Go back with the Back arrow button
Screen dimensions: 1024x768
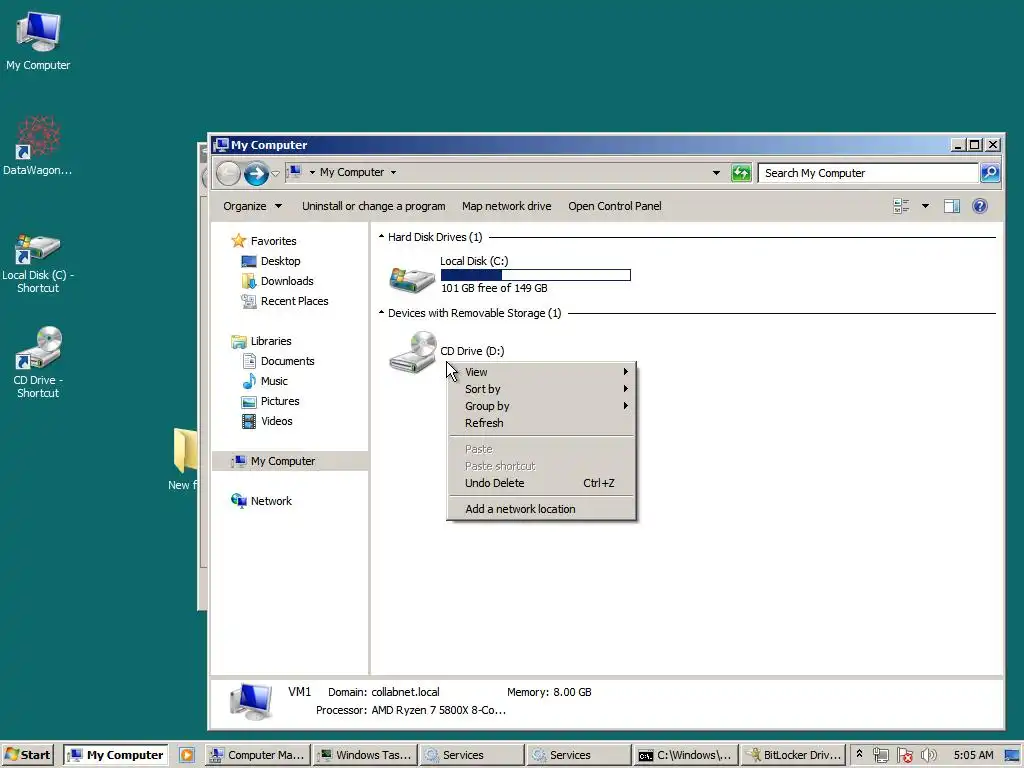point(228,173)
